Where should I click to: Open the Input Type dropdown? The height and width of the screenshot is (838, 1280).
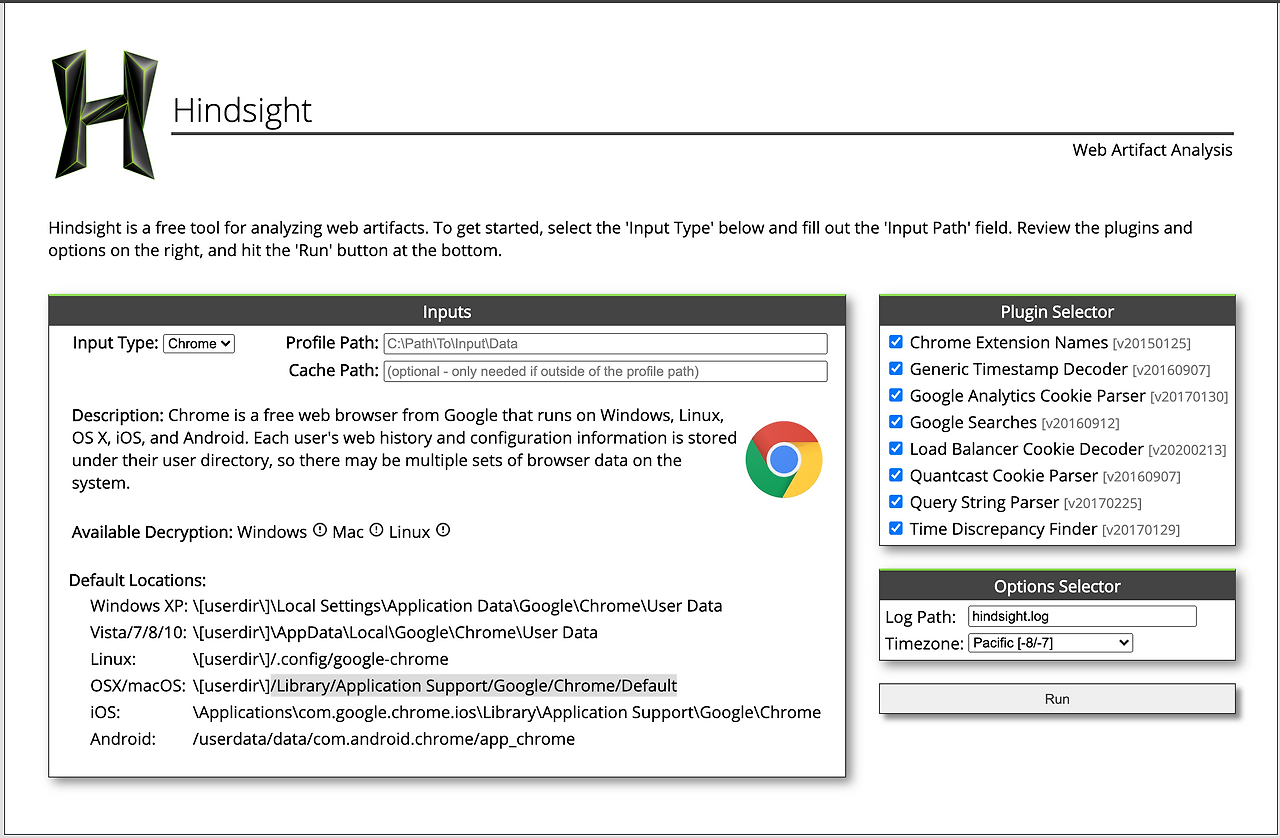199,343
